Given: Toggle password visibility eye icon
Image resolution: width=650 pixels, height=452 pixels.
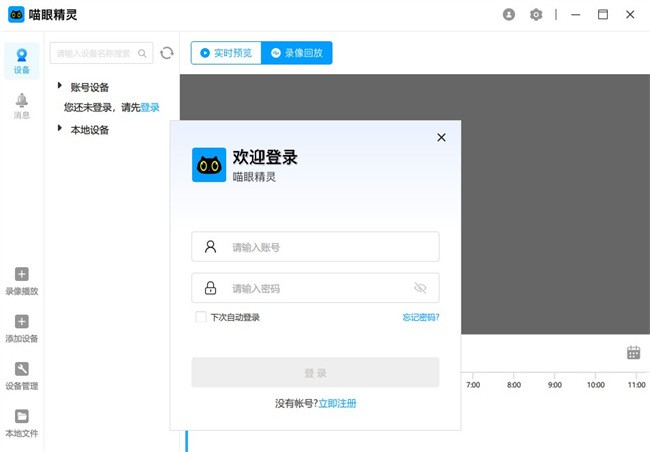Looking at the screenshot, I should point(420,288).
